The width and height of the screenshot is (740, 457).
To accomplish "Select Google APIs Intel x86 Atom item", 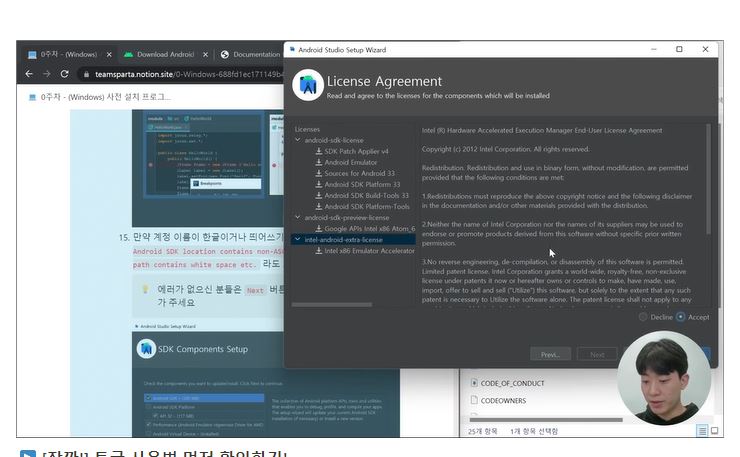I will click(370, 228).
